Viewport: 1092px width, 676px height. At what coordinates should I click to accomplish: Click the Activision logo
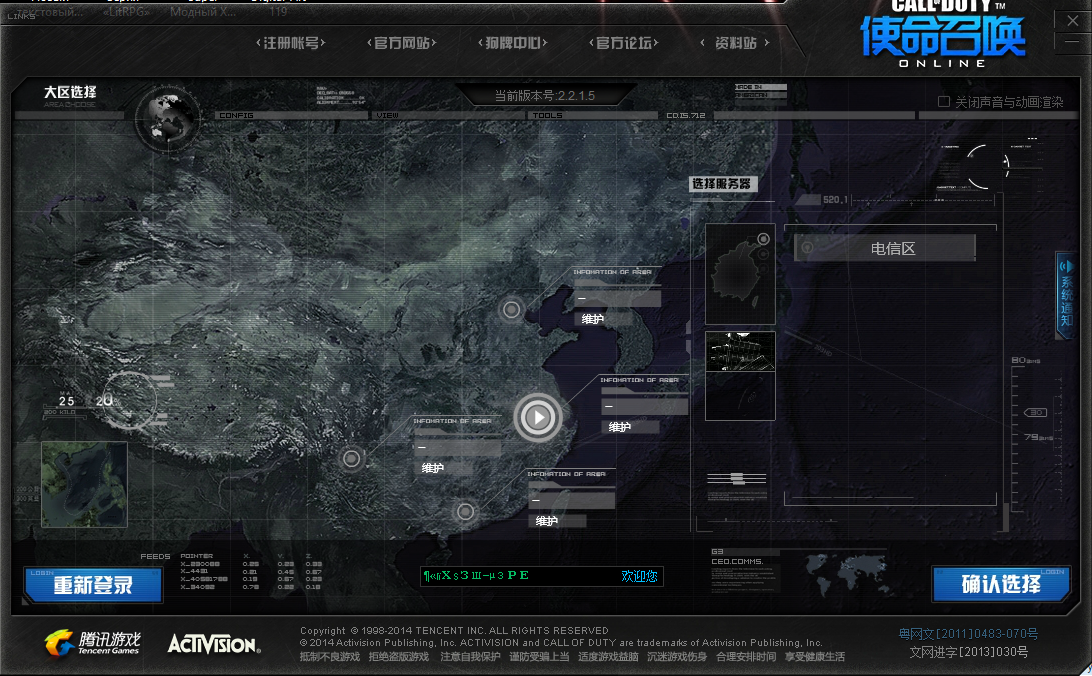point(214,643)
